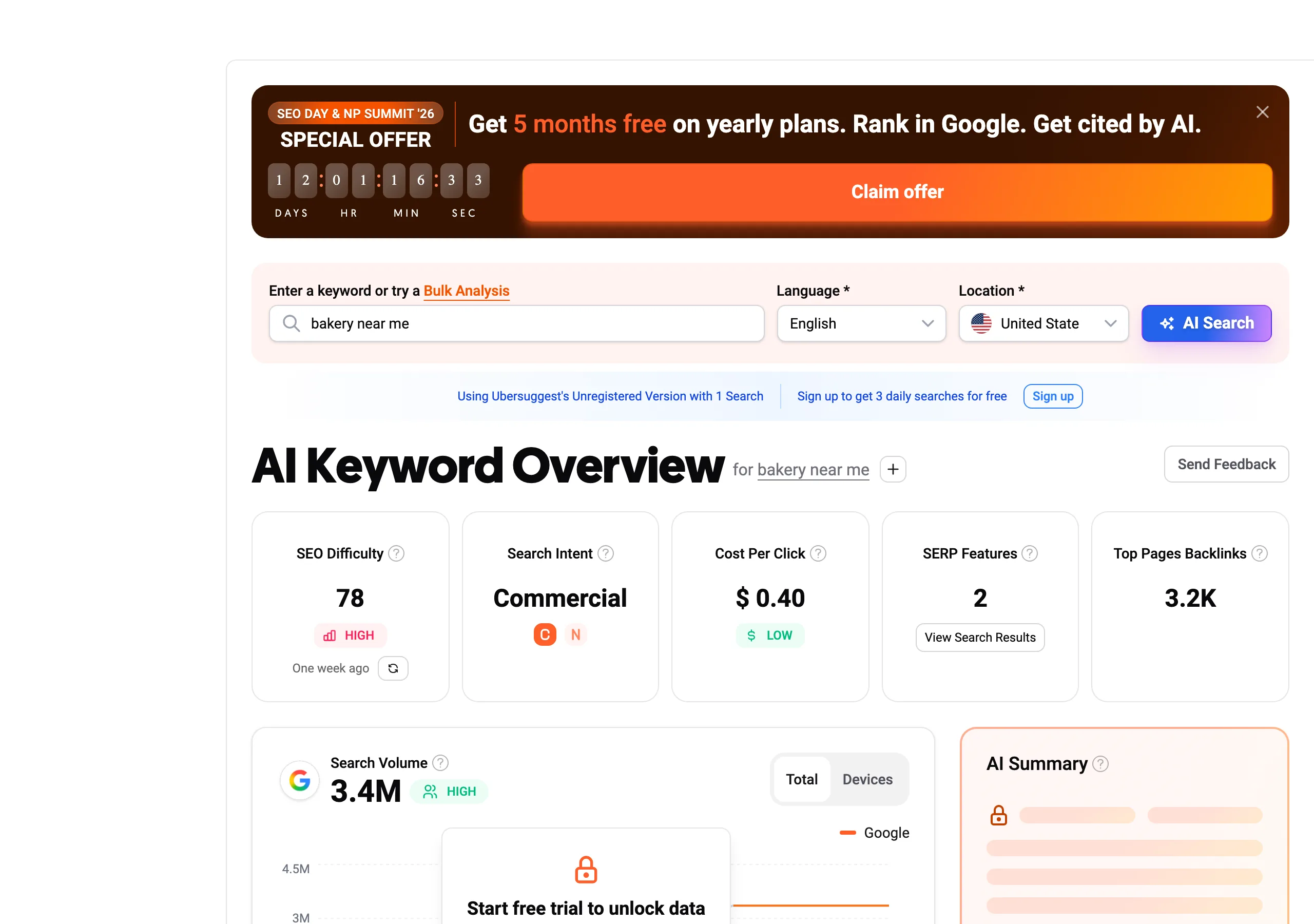1314x924 pixels.
Task: Switch to the Devices tab
Action: point(867,779)
